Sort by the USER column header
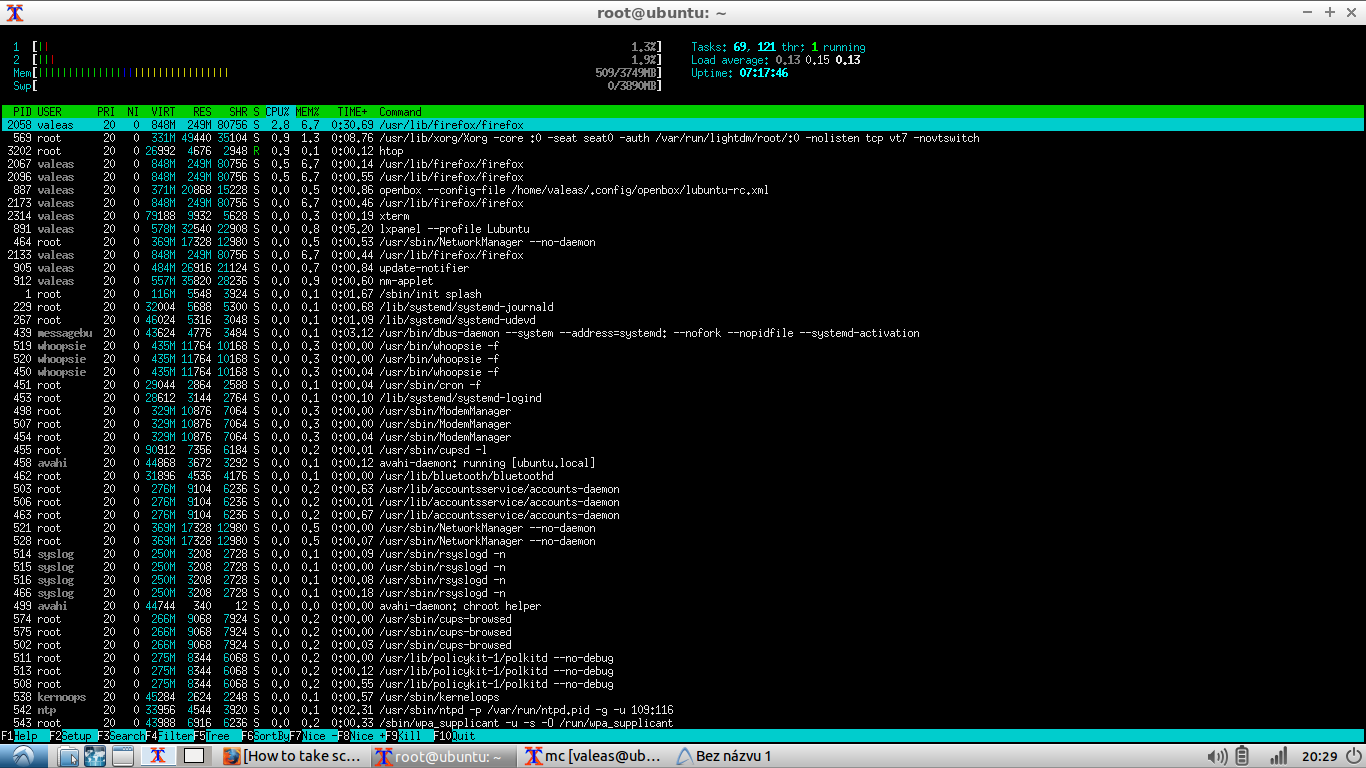Viewport: 1366px width, 768px height. pos(50,112)
